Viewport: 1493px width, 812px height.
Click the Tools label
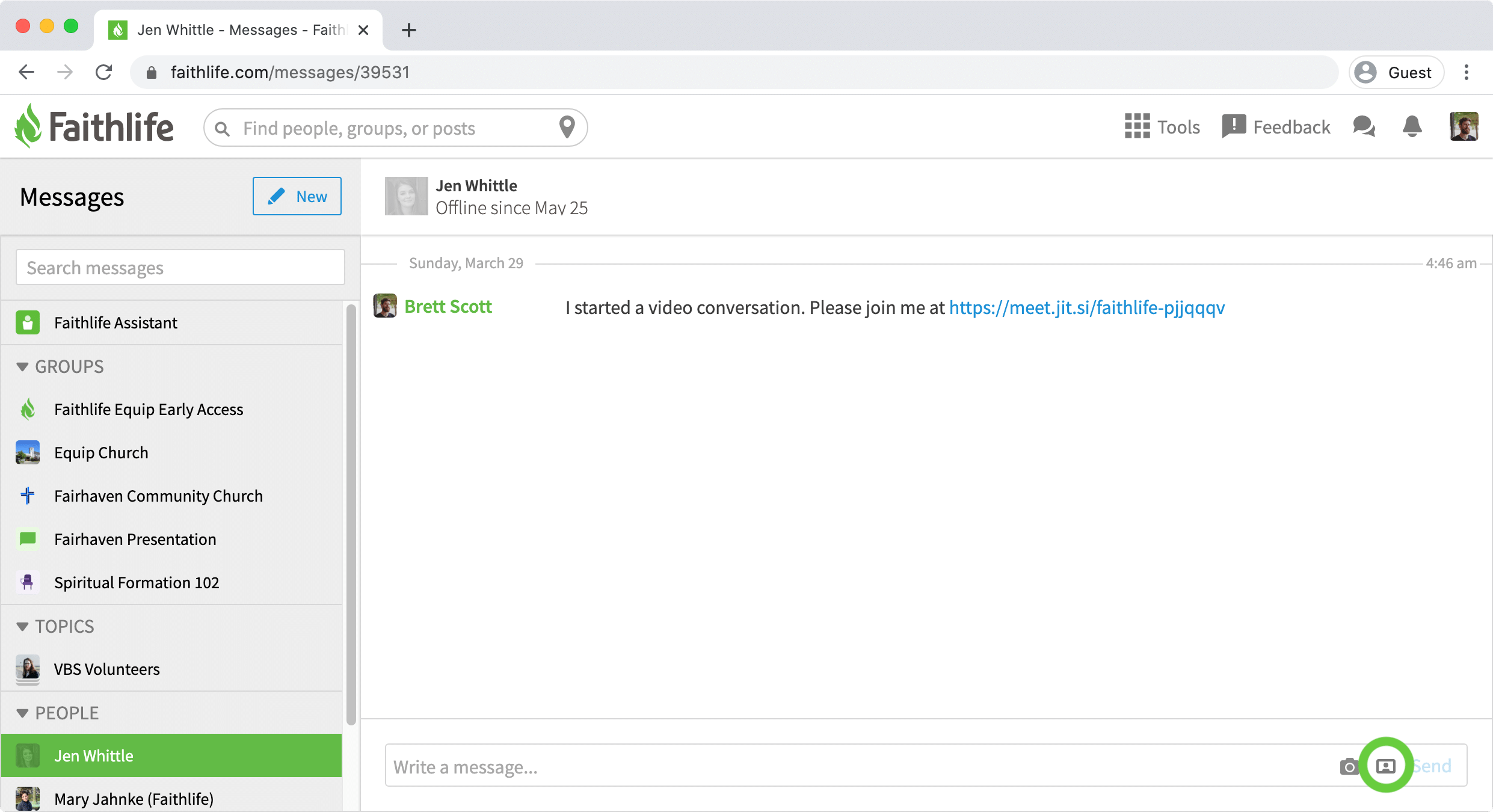[x=1178, y=127]
